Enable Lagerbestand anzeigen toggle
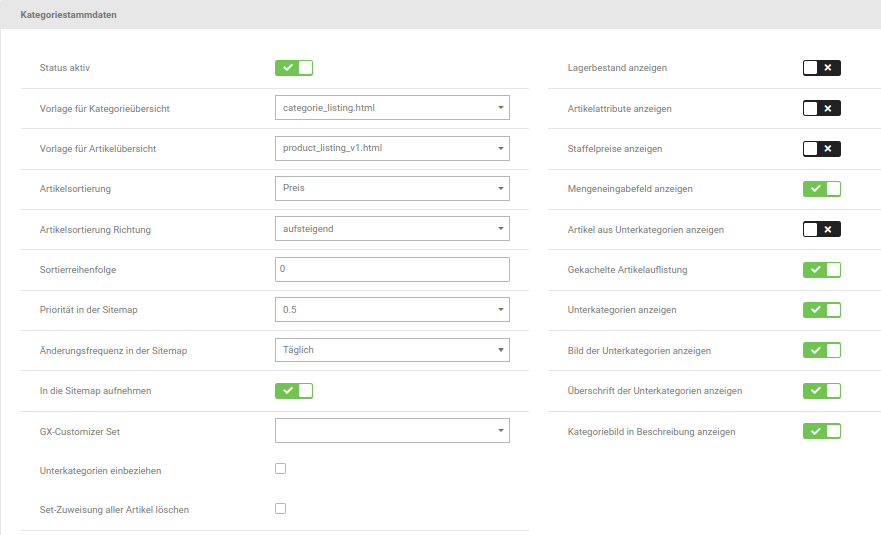This screenshot has height=535, width=881. (821, 68)
